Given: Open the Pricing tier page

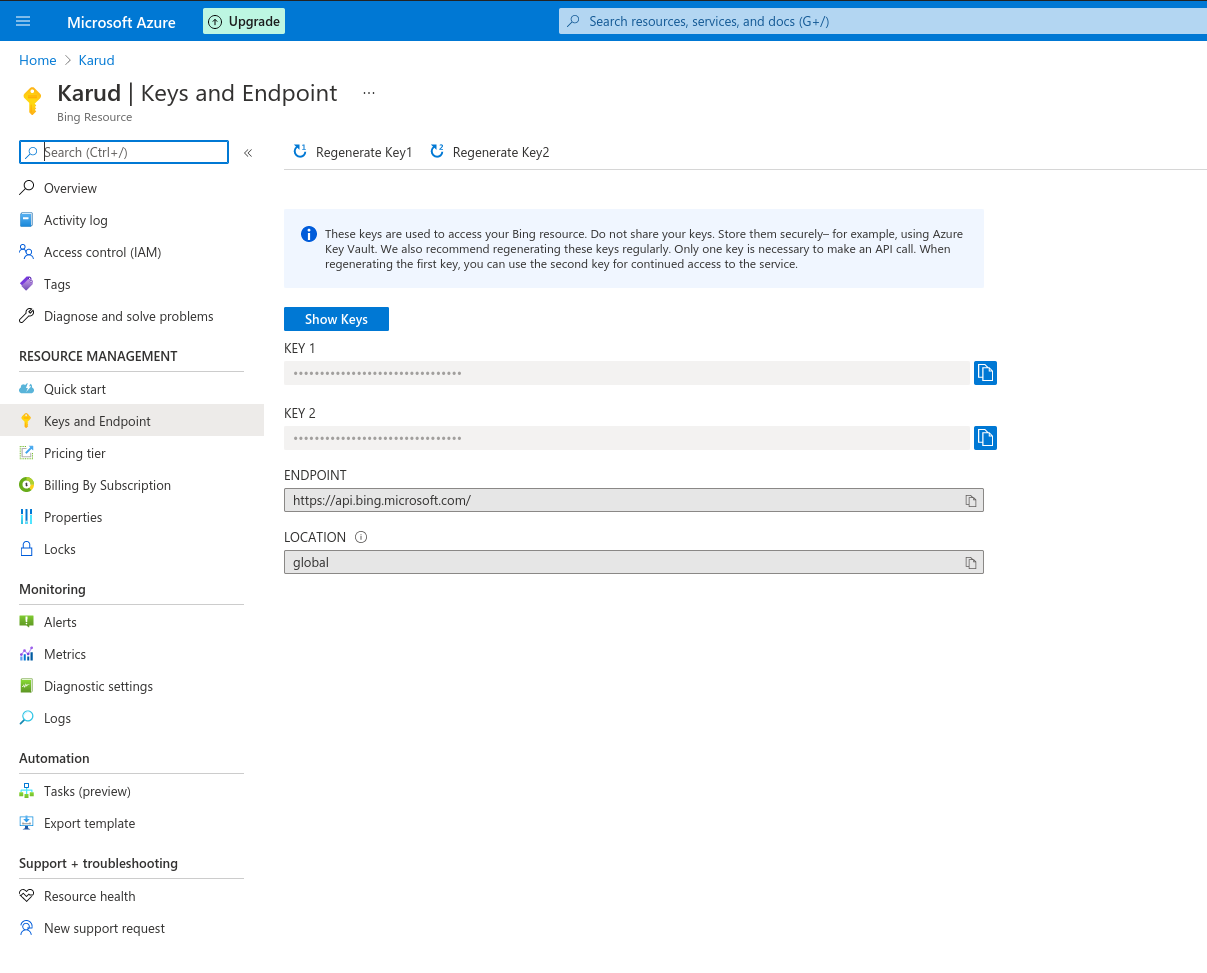Looking at the screenshot, I should tap(74, 453).
